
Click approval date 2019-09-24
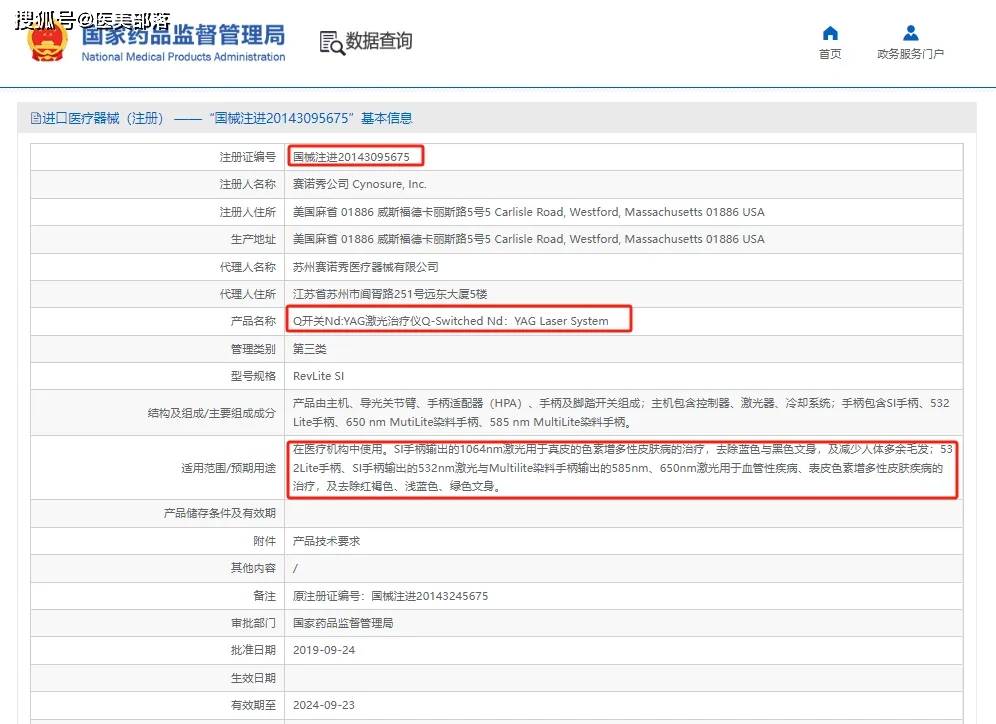324,650
